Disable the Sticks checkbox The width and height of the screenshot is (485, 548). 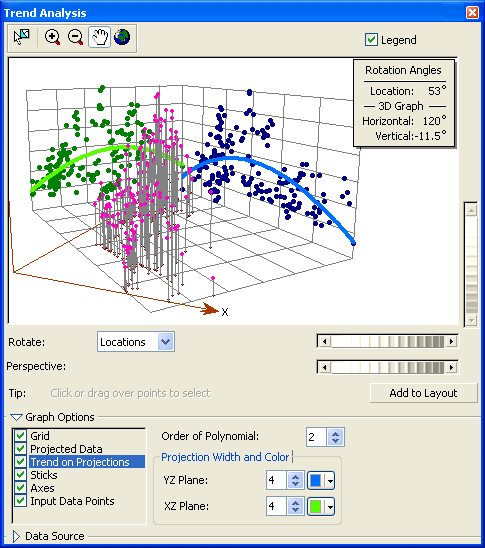click(20, 475)
